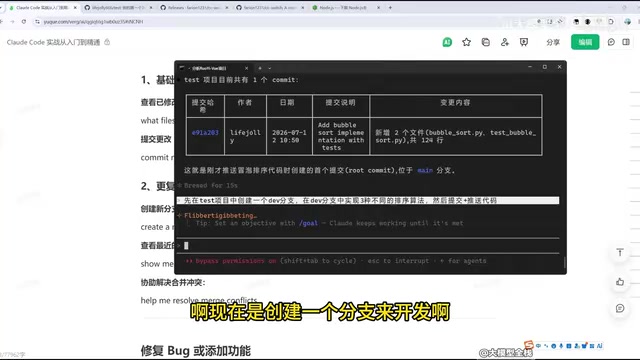Click the terminal prompt input line

tap(367, 245)
